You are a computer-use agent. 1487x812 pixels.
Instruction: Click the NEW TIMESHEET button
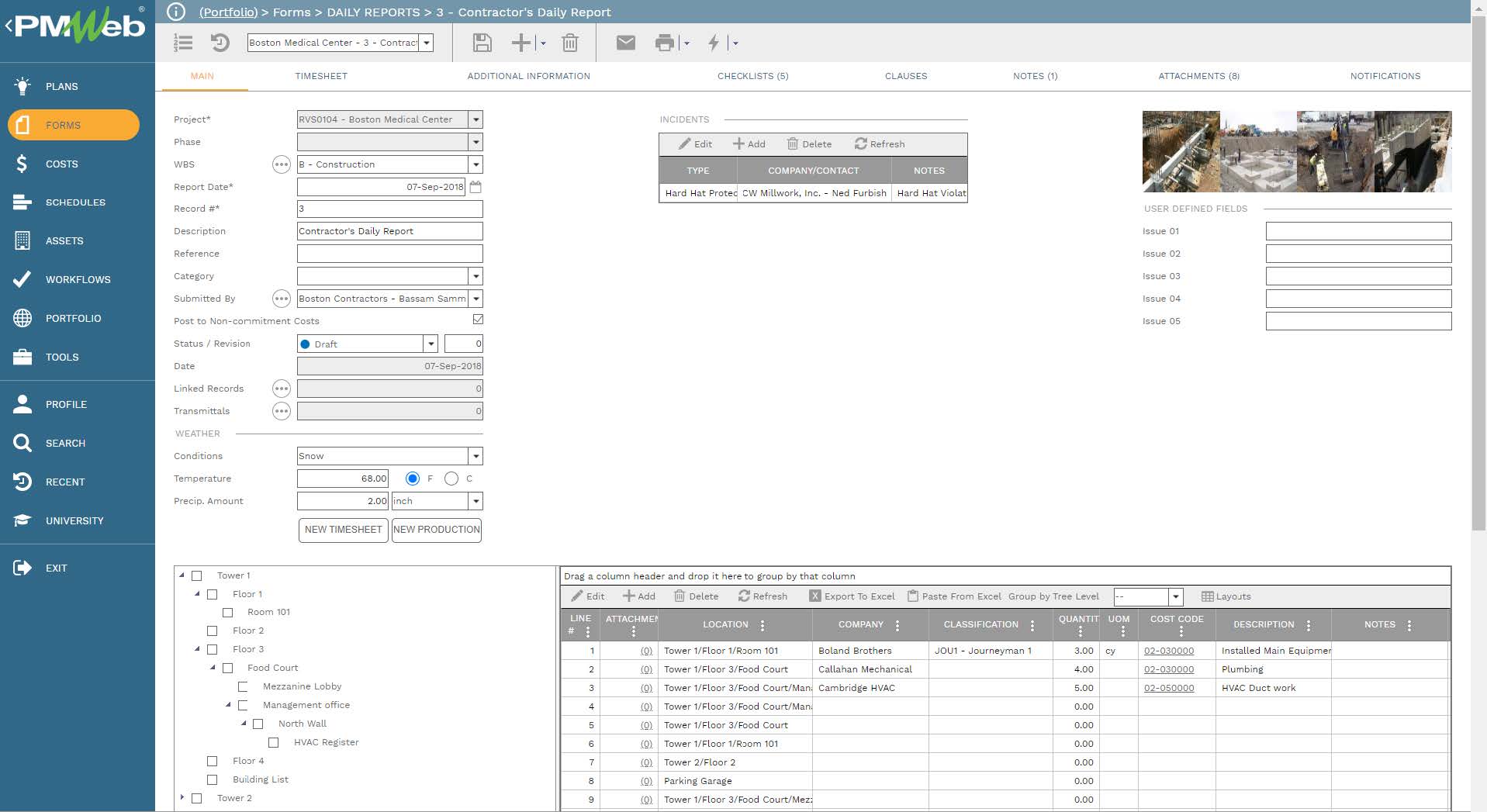[x=344, y=530]
